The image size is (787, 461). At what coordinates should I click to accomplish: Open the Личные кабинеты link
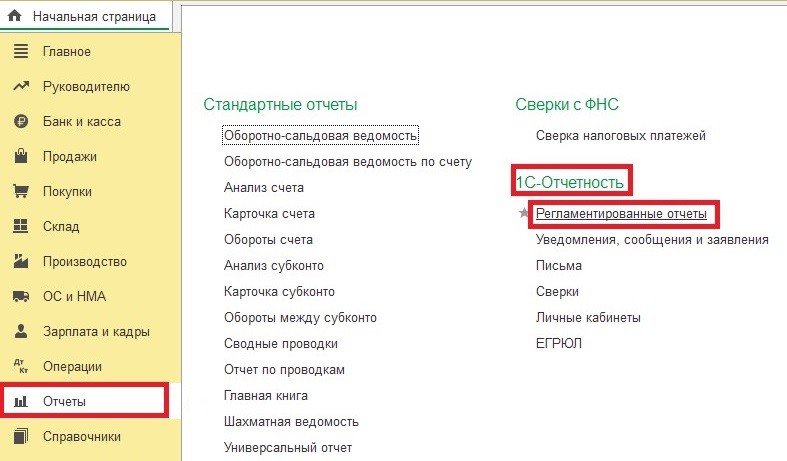click(x=588, y=318)
